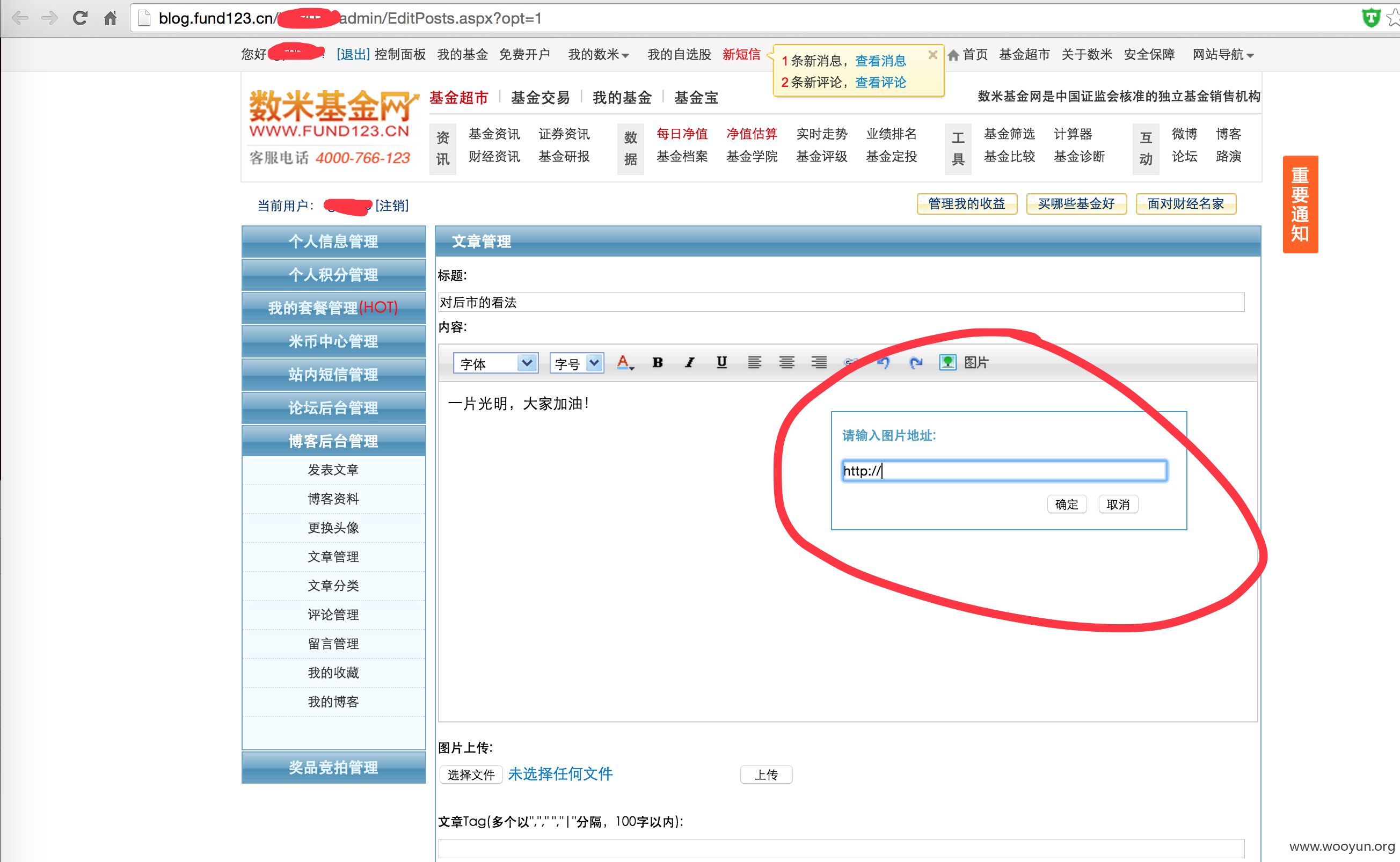Toggle underline formatting in editor
This screenshot has width=1400, height=862.
(721, 363)
